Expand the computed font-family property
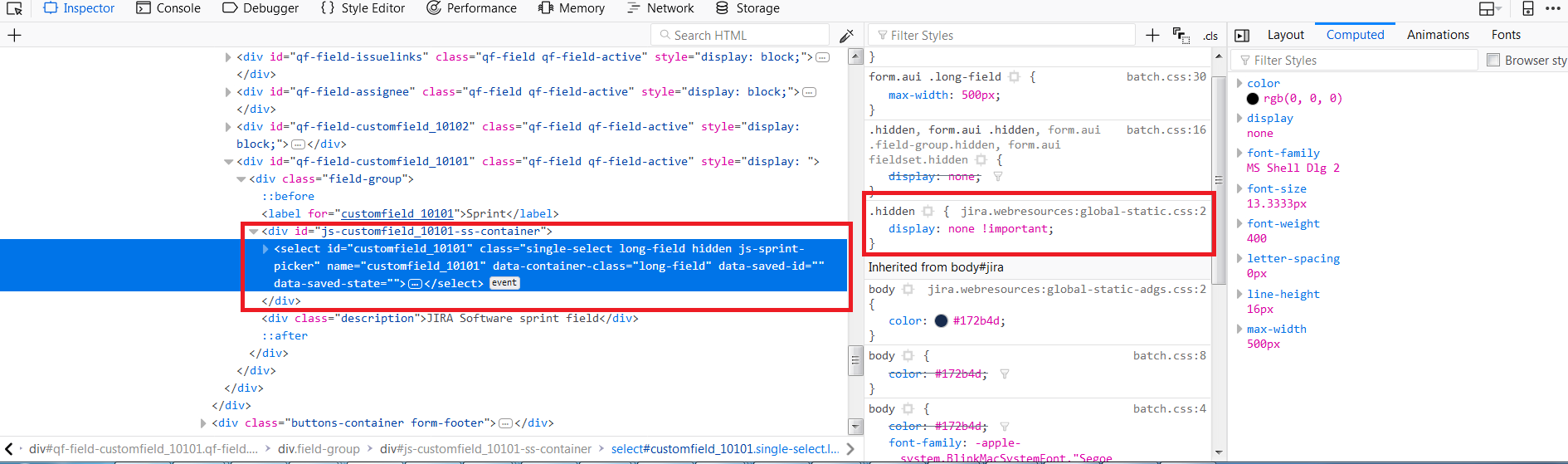This screenshot has height=464, width=1568. click(x=1239, y=153)
